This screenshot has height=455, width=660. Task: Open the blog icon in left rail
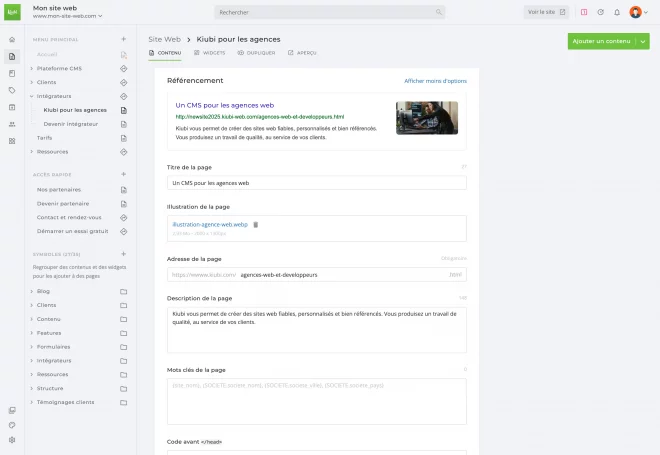tap(12, 74)
